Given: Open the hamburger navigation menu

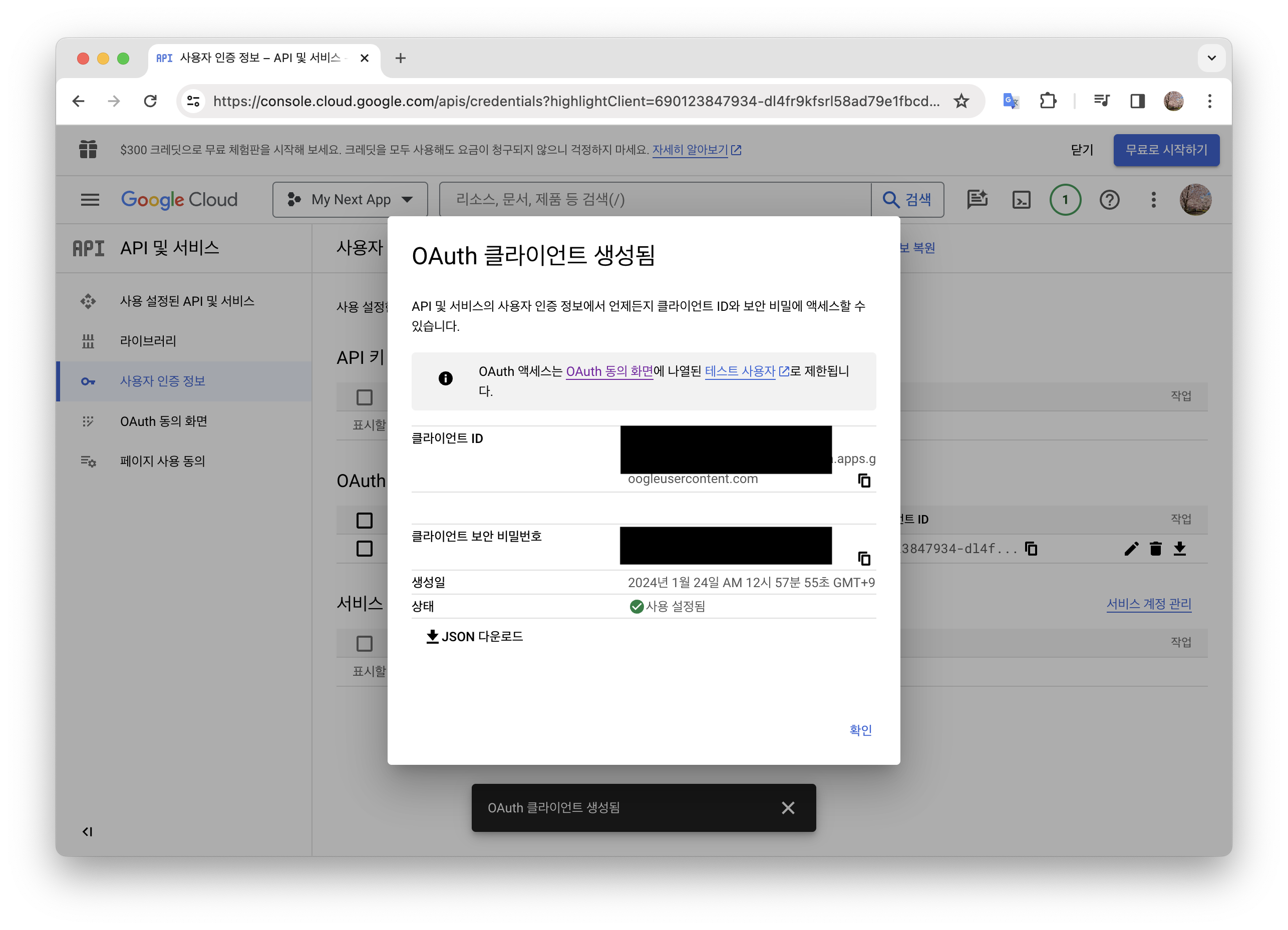Looking at the screenshot, I should point(90,200).
